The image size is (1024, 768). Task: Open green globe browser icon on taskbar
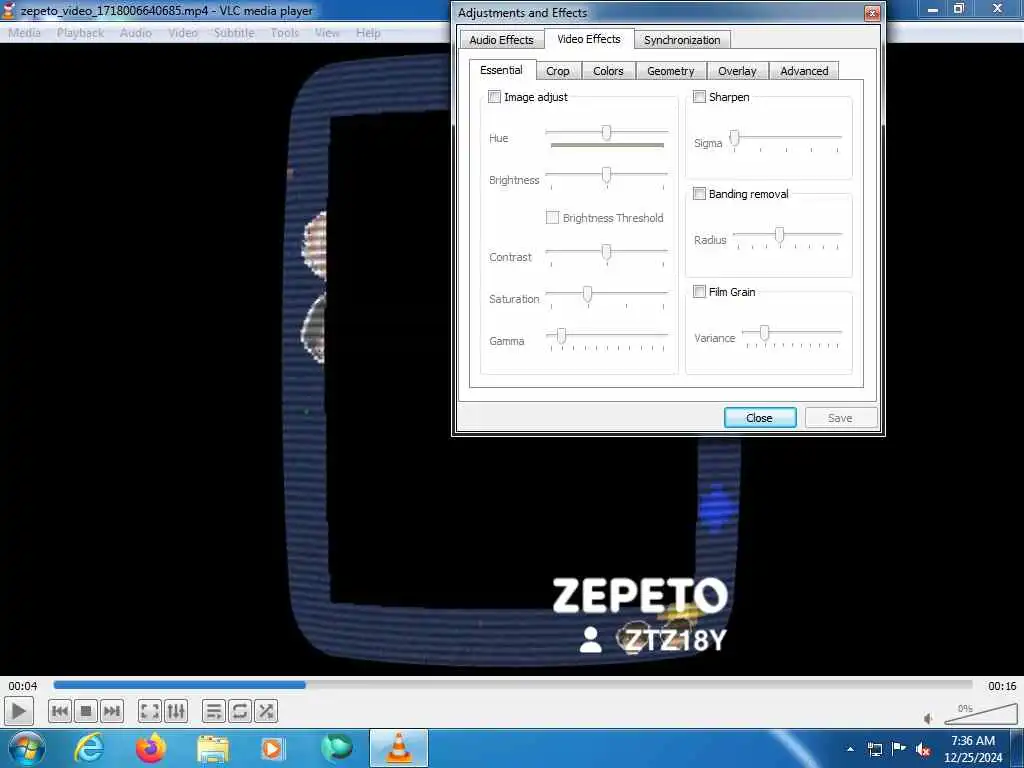click(x=336, y=748)
